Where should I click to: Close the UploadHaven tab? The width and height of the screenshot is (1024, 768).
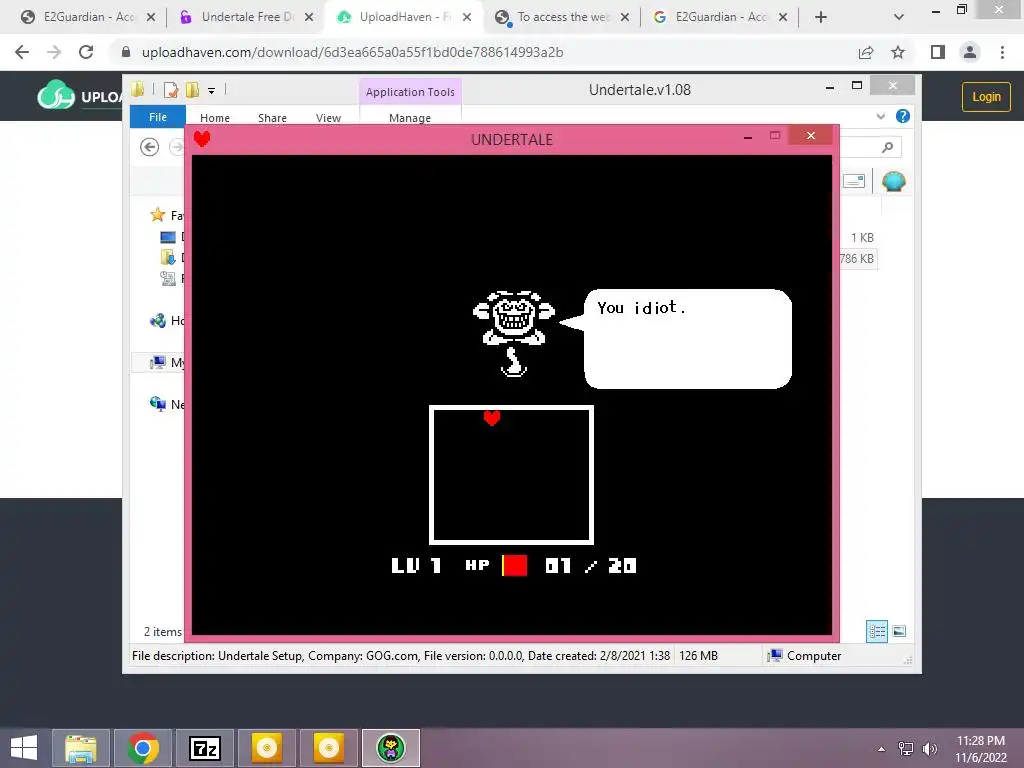467,17
